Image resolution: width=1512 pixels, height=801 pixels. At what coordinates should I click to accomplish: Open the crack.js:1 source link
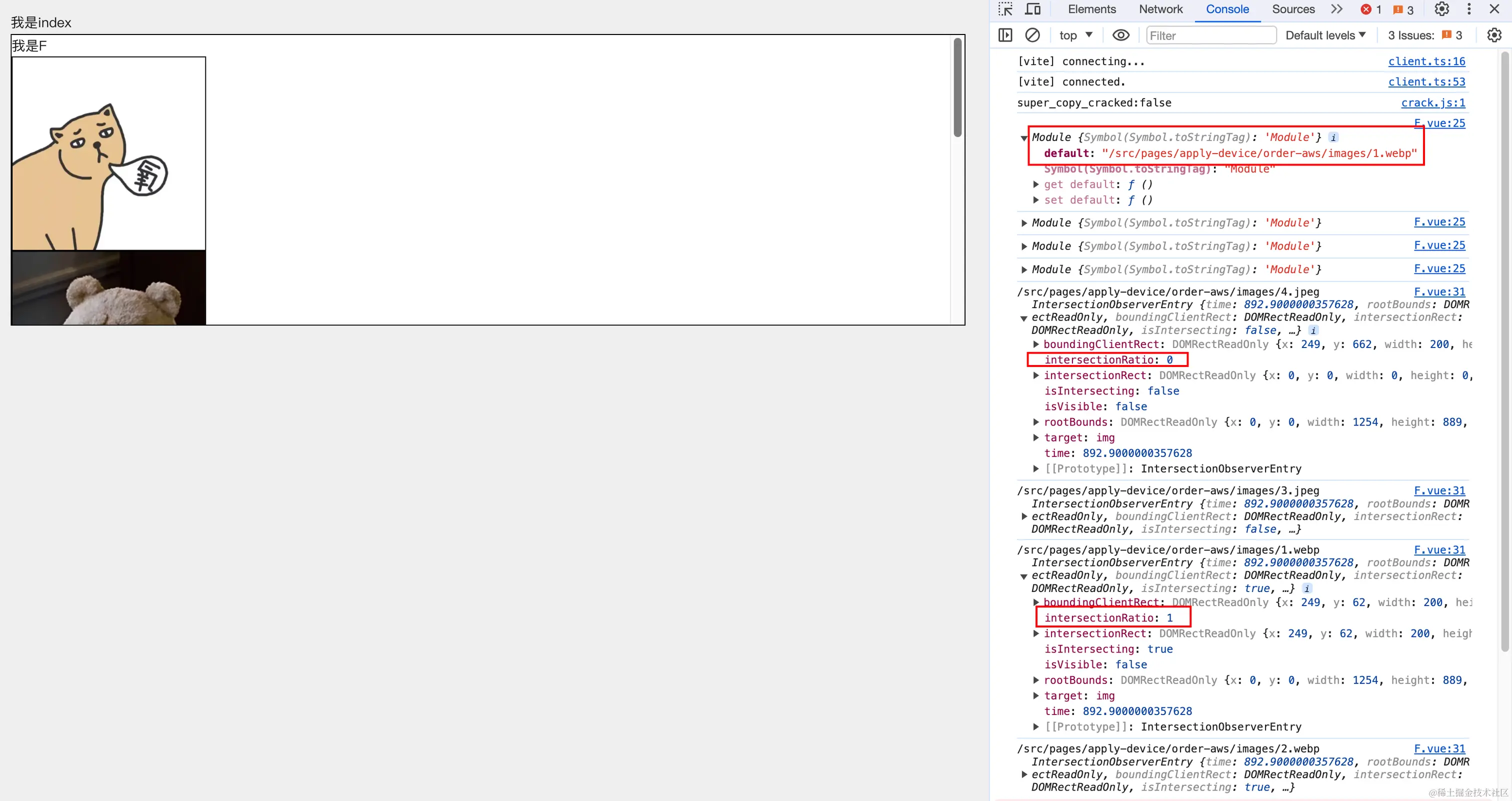tap(1433, 102)
